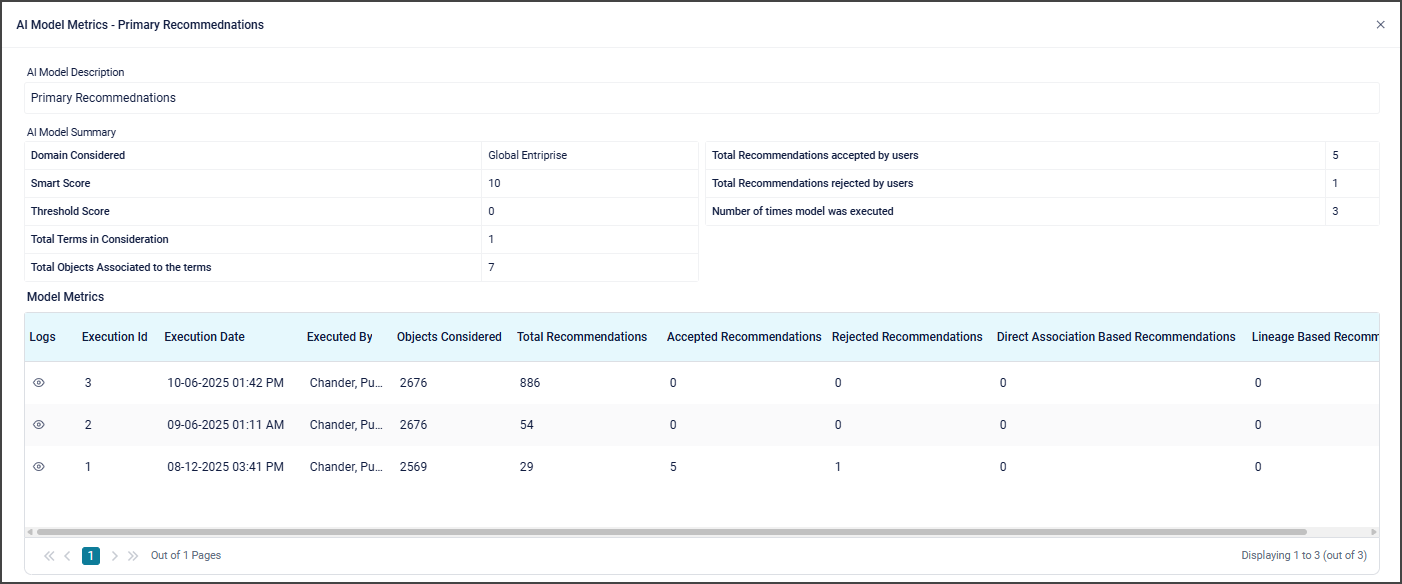Viewport: 1402px width, 584px height.
Task: Go to previous page of results
Action: (x=67, y=556)
